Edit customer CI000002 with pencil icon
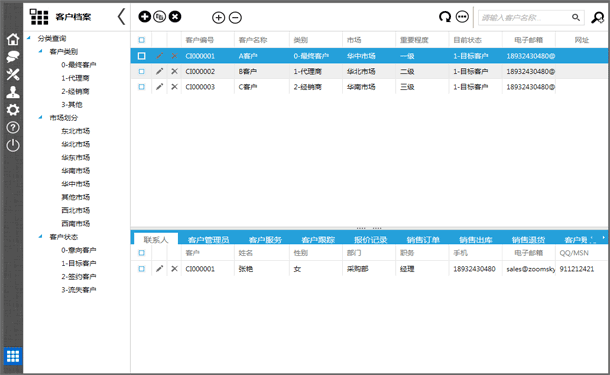 [160, 71]
